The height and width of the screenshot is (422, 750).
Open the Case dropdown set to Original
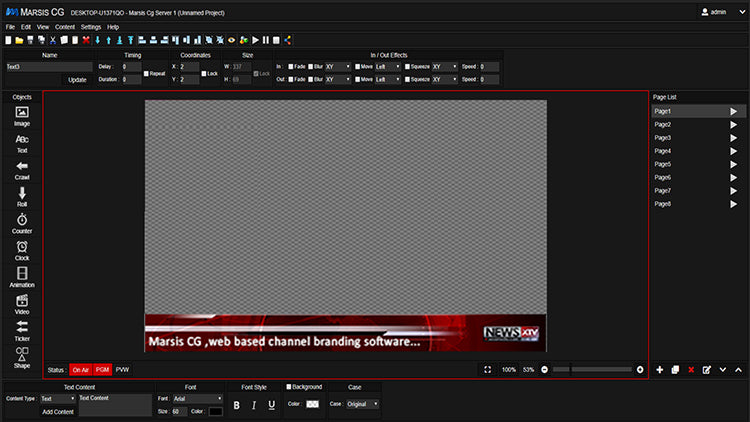coord(361,404)
